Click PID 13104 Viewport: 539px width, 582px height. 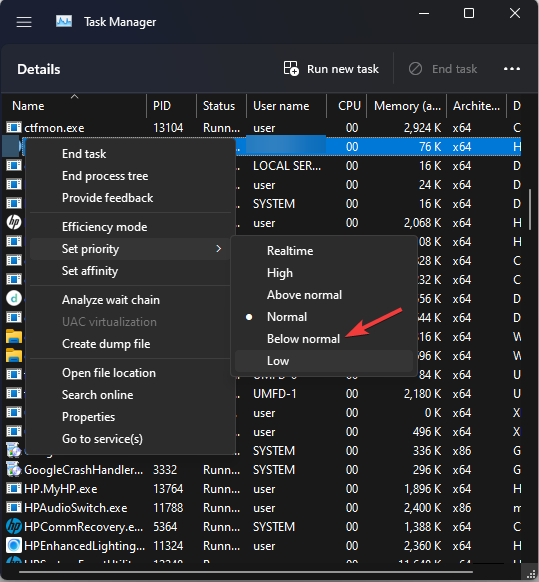click(168, 128)
